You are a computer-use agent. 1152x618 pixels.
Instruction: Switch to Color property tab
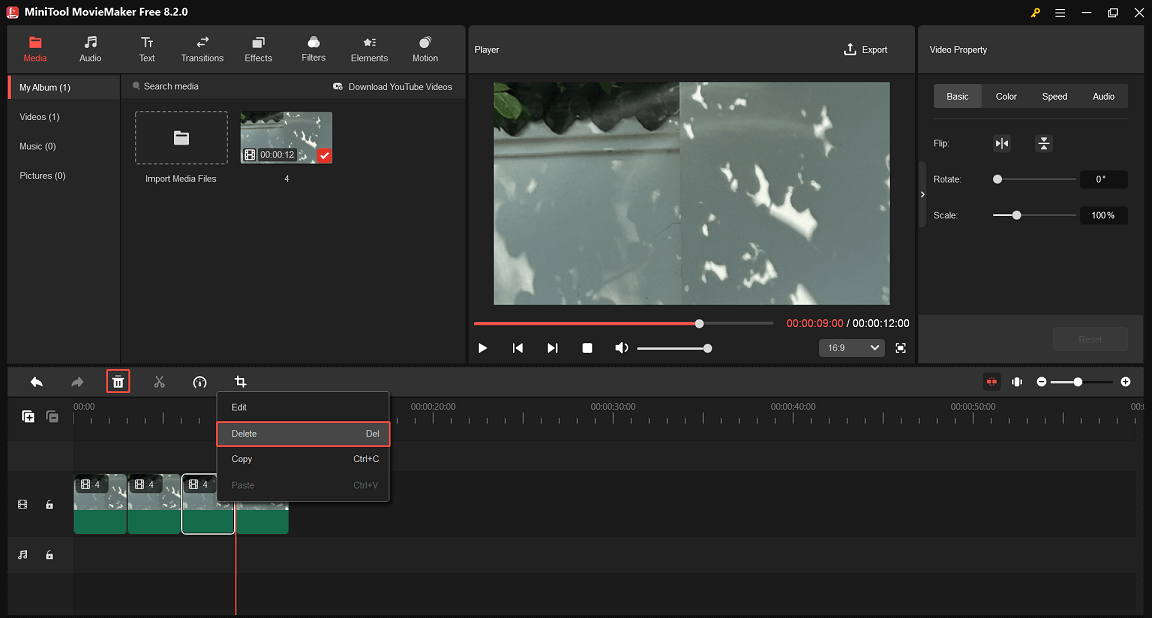1006,96
